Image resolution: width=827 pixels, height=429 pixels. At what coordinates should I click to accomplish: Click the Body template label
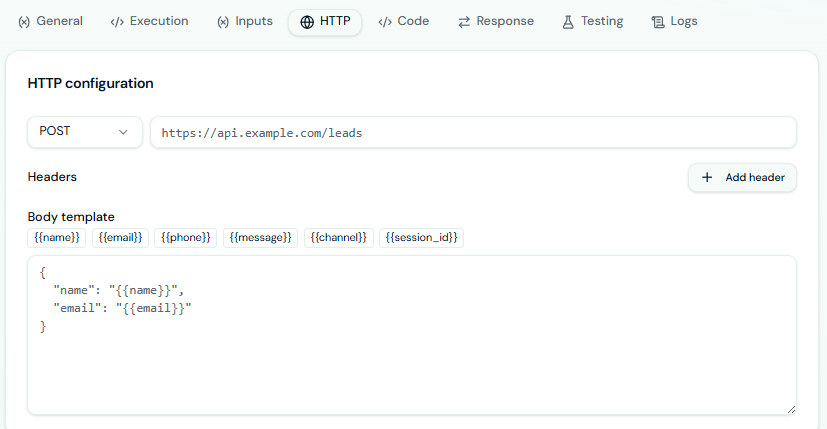click(71, 217)
